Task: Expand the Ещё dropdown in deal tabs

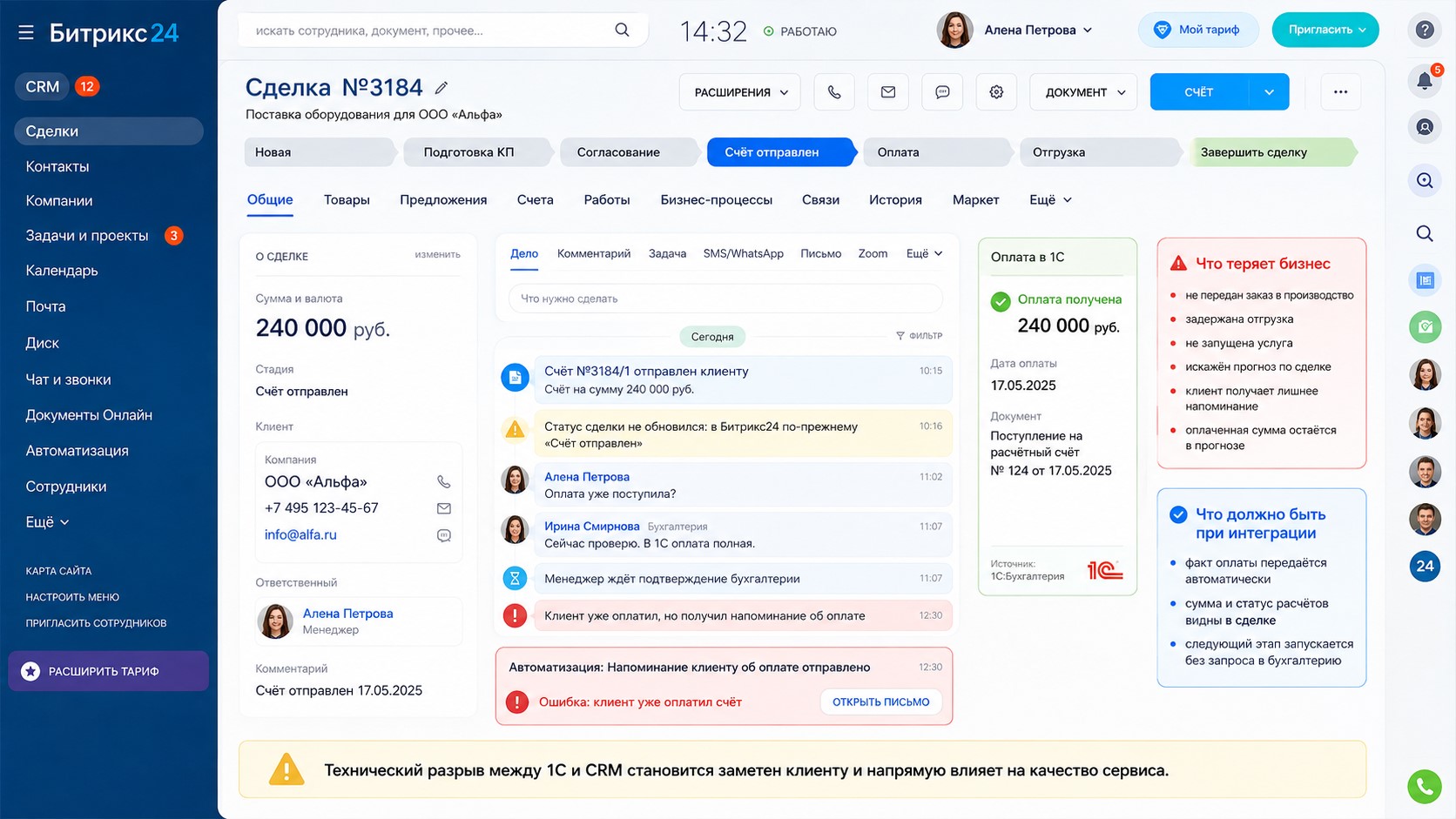Action: pyautogui.click(x=1050, y=200)
